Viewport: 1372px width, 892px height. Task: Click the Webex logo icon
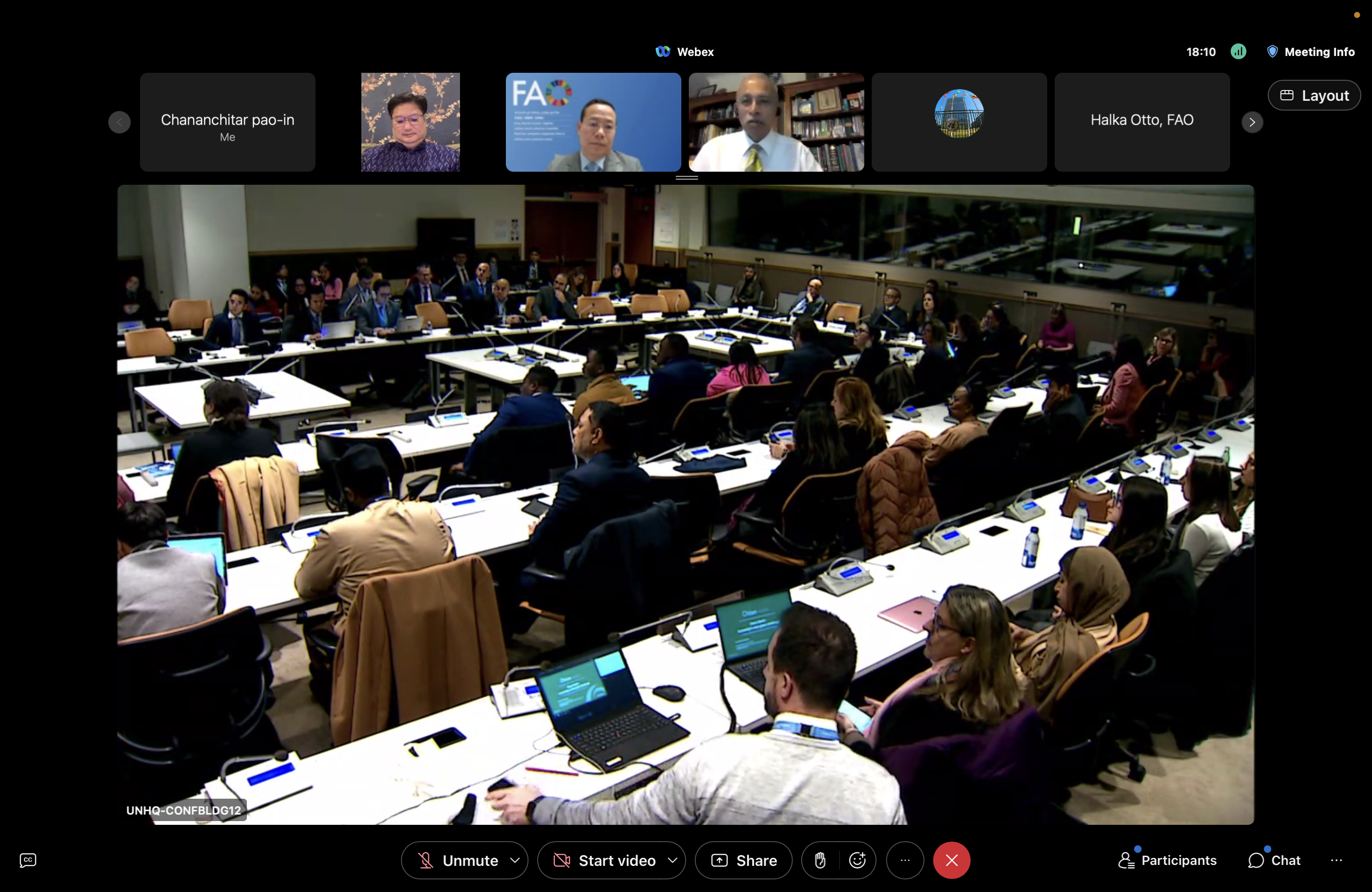tap(662, 52)
